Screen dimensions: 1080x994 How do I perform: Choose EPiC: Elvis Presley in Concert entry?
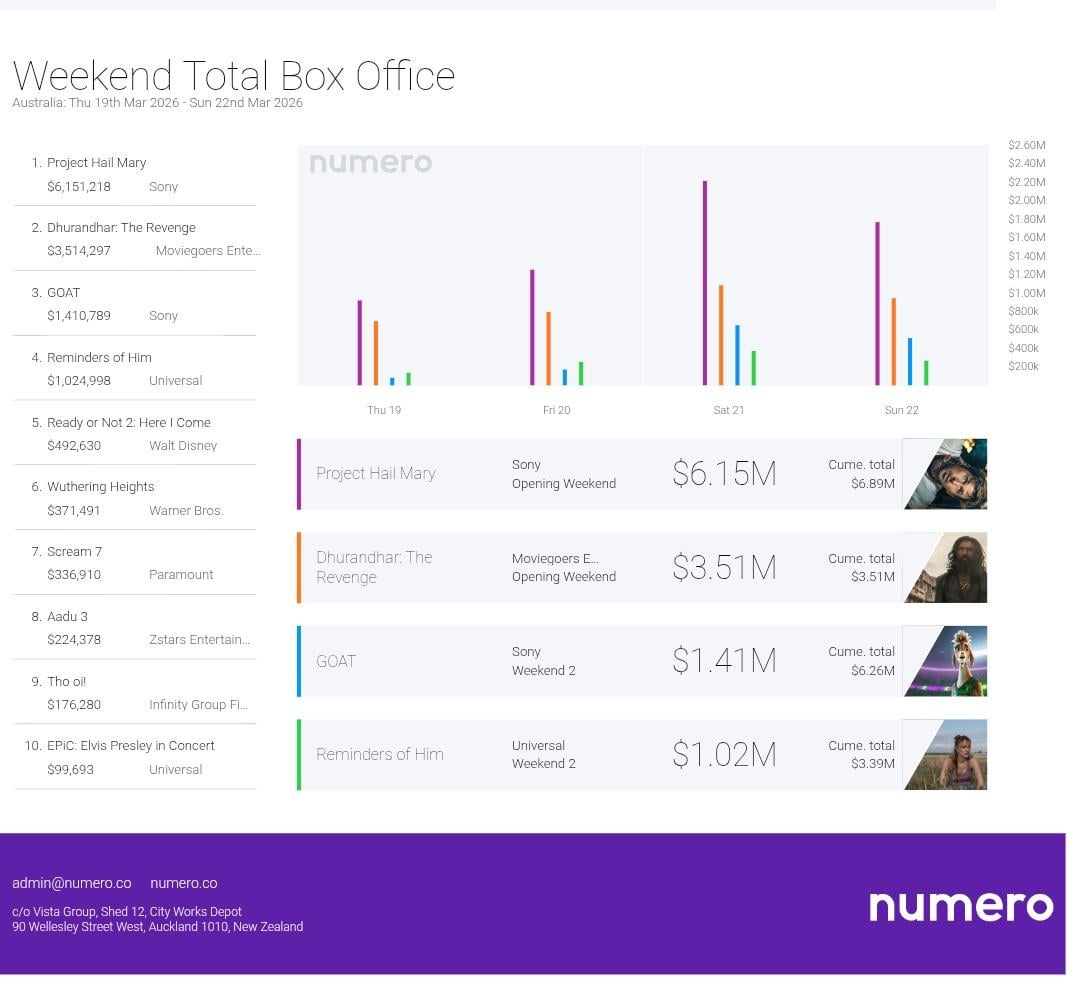[x=130, y=746]
